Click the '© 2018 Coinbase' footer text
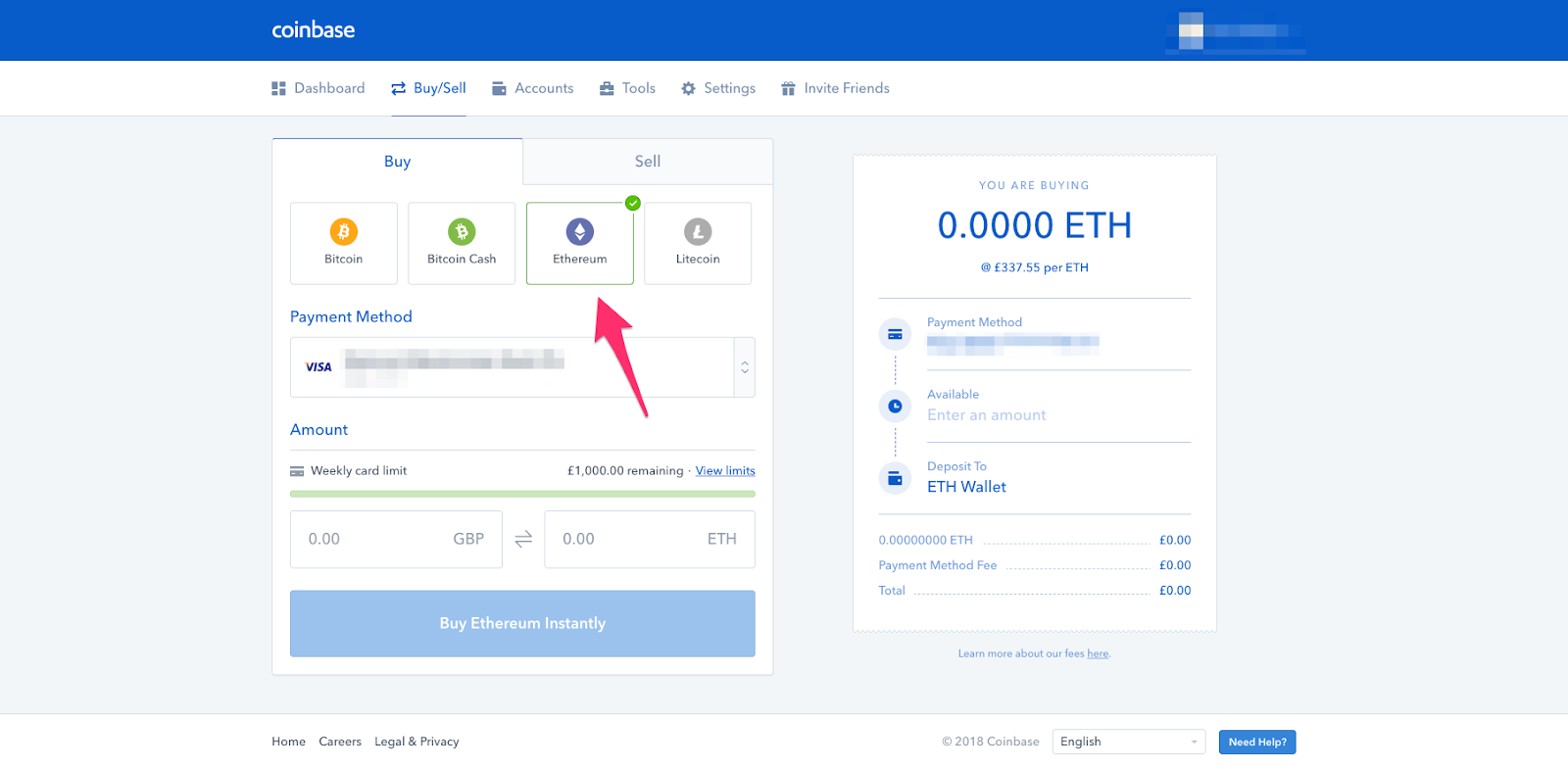 tap(991, 742)
